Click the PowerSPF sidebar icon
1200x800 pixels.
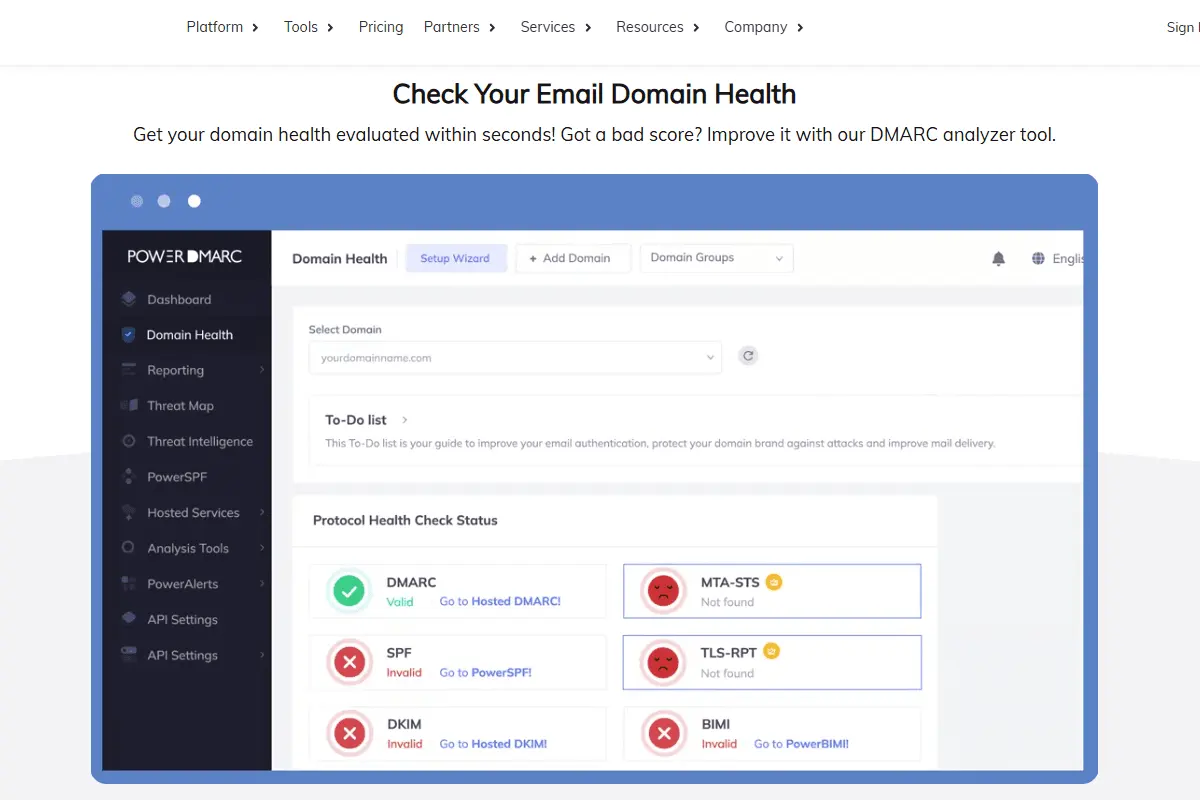[128, 477]
